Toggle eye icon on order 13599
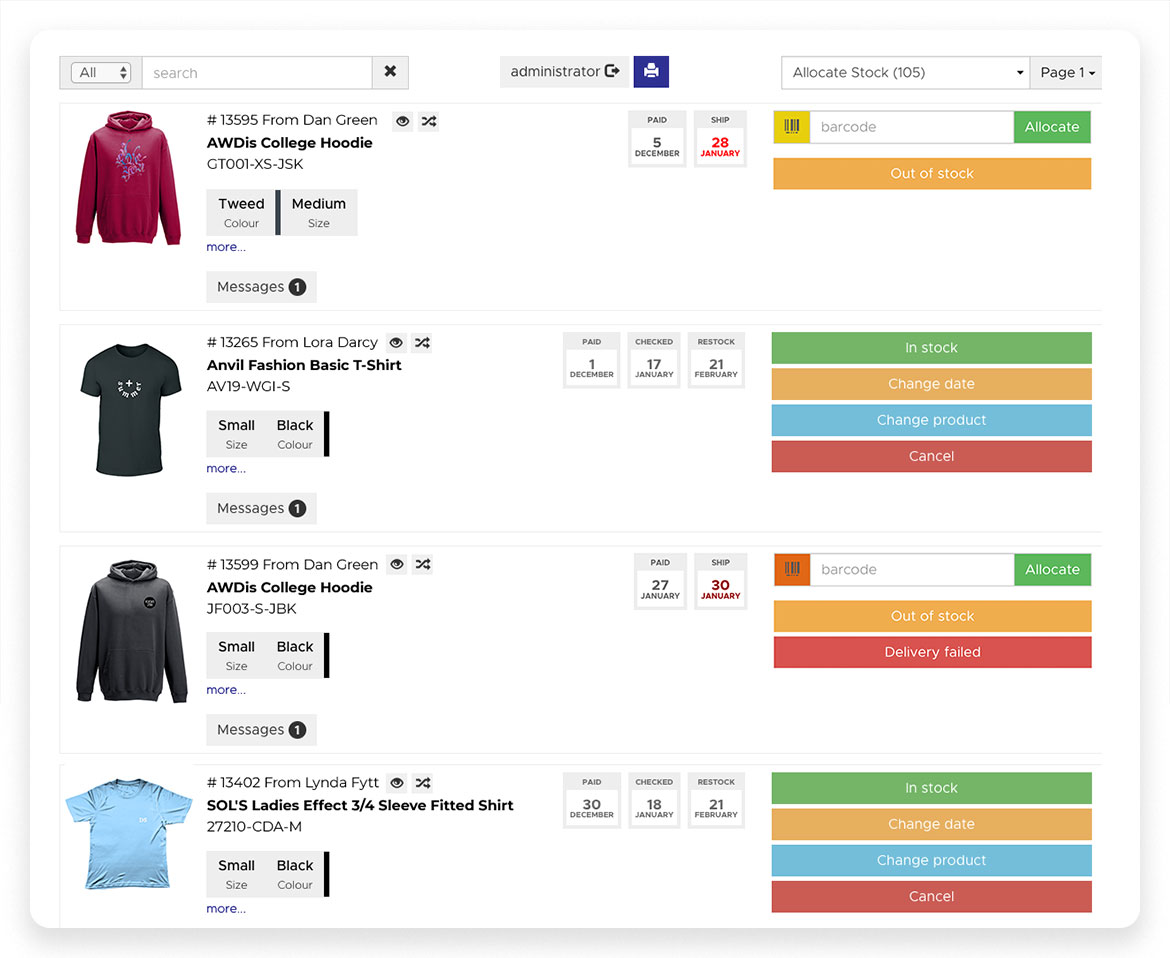This screenshot has width=1170, height=958. (x=397, y=565)
